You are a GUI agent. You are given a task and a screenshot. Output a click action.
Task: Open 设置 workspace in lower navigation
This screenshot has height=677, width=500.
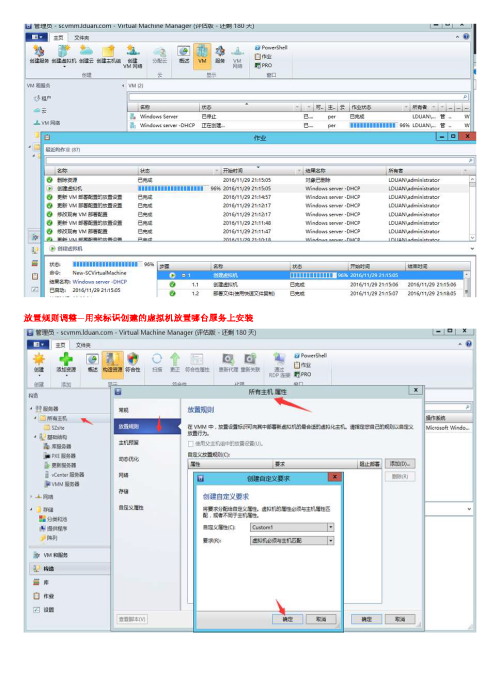69,610
